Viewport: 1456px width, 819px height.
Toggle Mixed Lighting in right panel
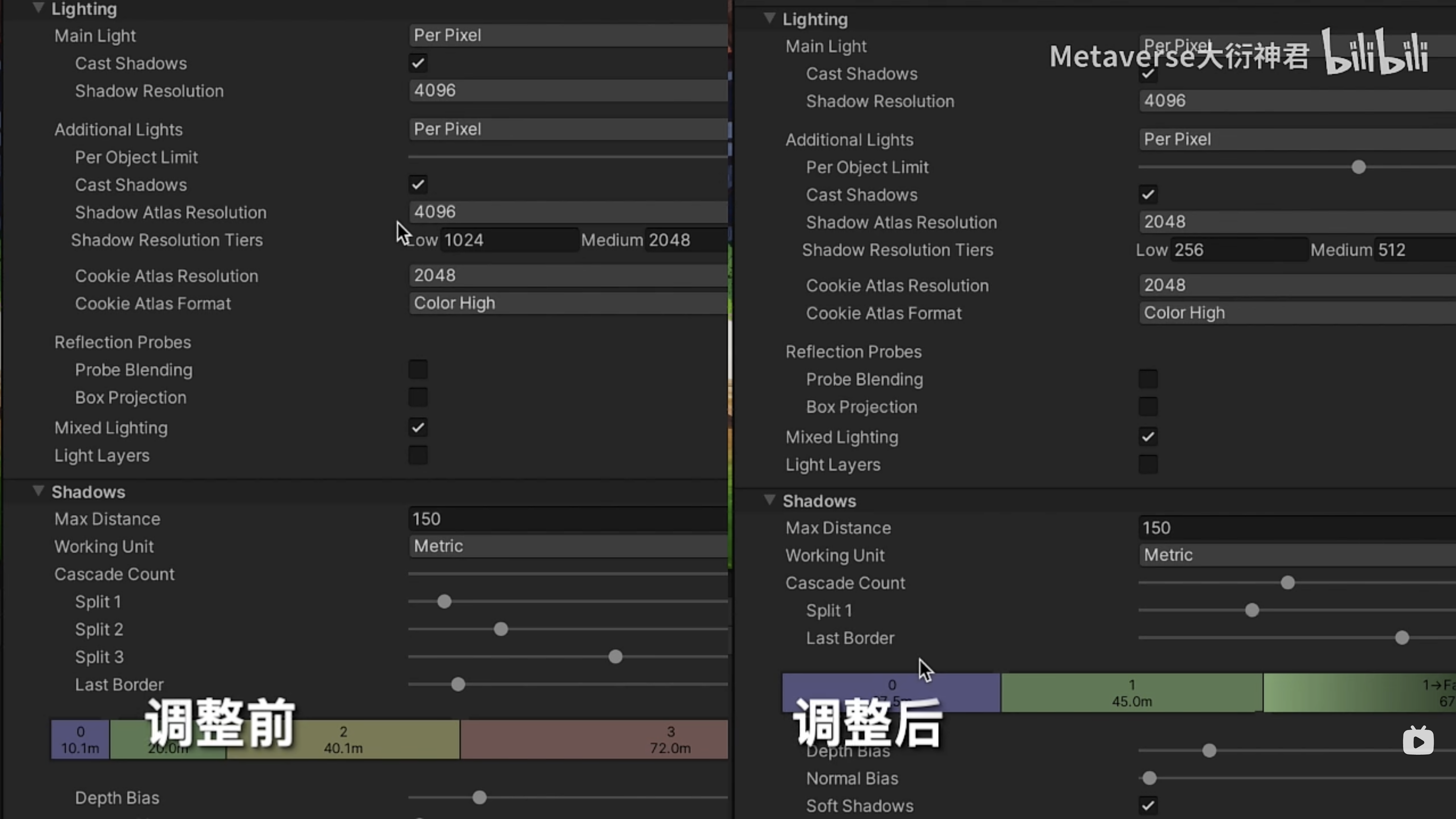1148,436
